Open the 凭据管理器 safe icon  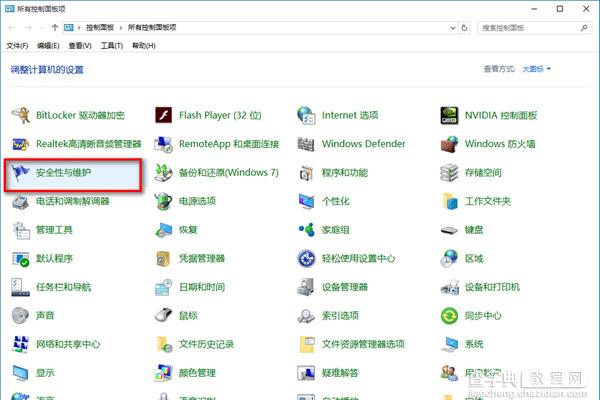[163, 259]
